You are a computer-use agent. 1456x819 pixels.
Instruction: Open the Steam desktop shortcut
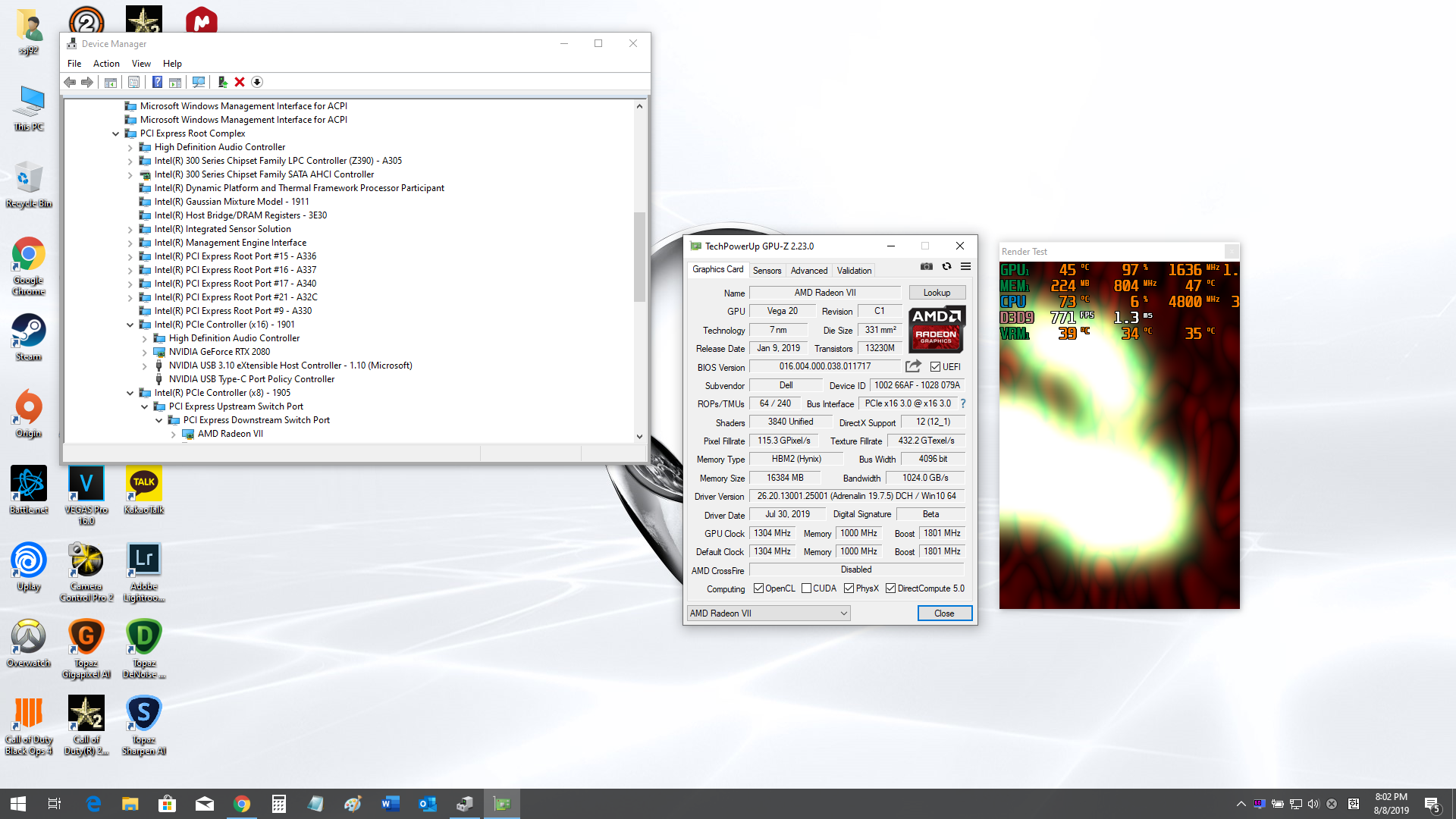point(28,337)
